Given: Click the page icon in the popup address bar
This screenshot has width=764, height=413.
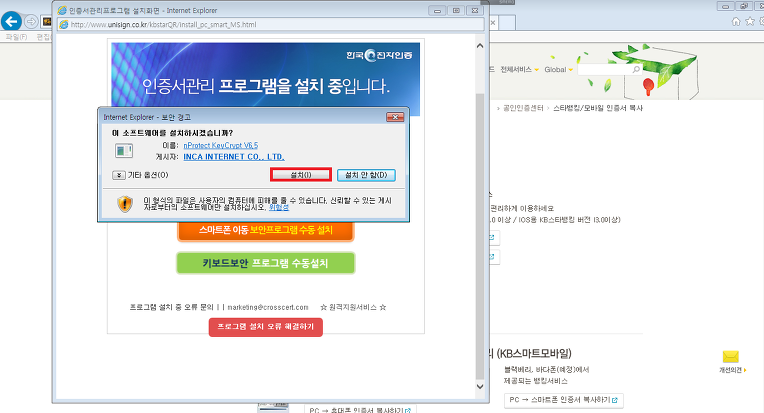Looking at the screenshot, I should [64, 24].
